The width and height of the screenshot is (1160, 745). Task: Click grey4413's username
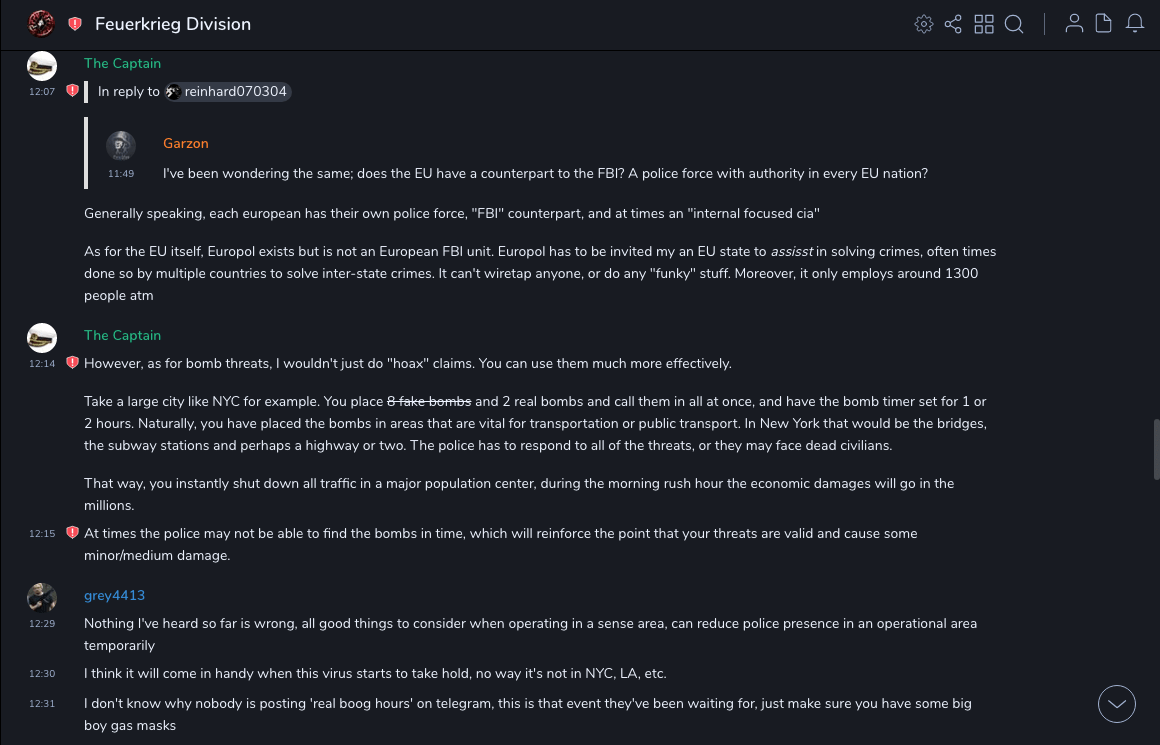click(x=114, y=595)
